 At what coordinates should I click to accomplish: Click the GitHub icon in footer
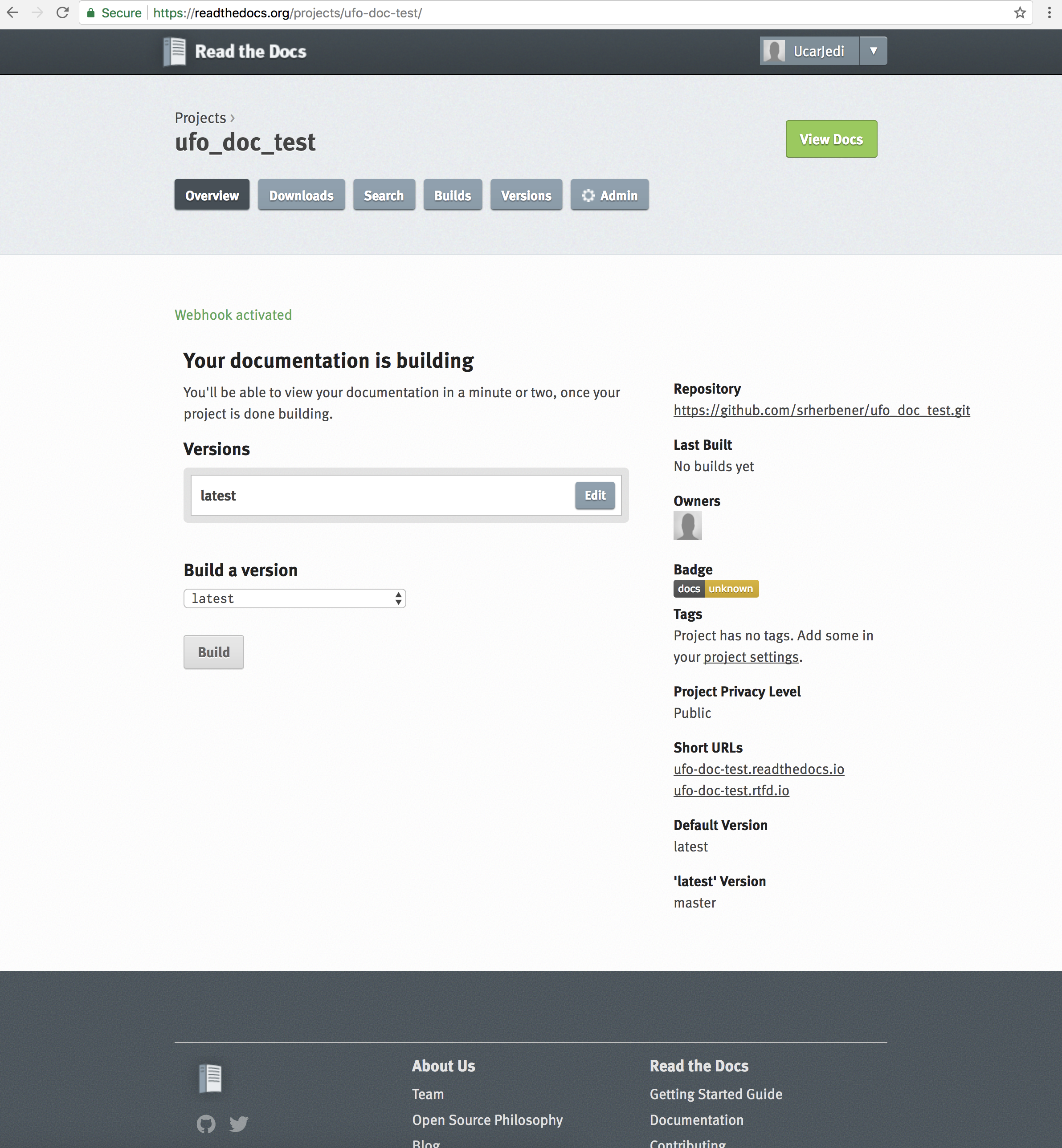206,1124
